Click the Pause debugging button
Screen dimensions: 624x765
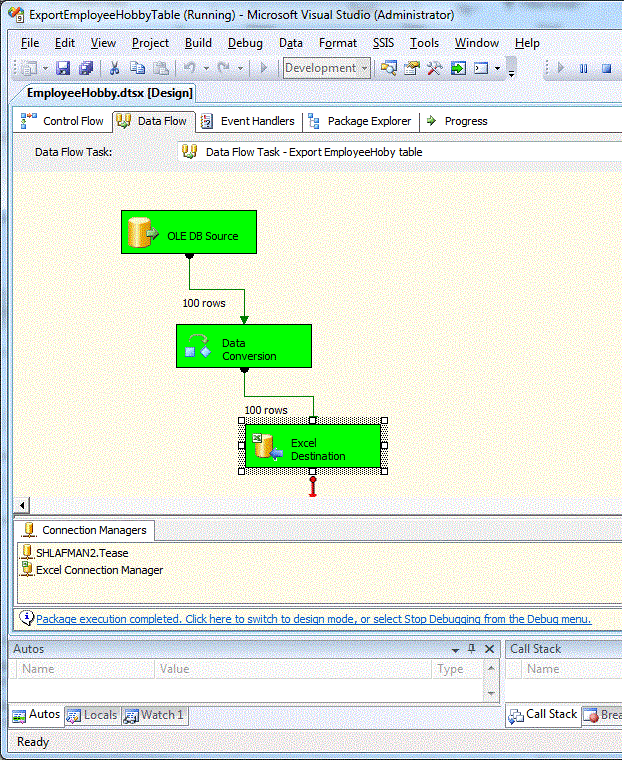click(584, 68)
